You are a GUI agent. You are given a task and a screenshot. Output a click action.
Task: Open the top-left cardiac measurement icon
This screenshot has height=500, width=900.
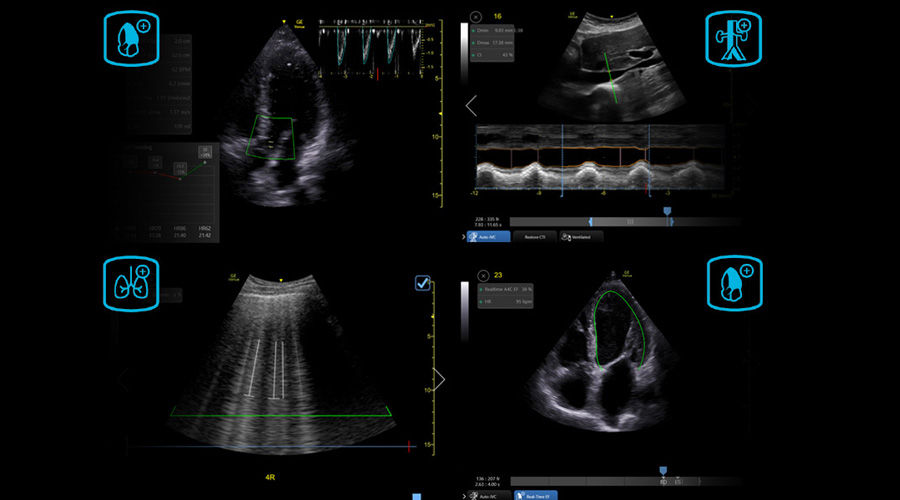tap(130, 40)
